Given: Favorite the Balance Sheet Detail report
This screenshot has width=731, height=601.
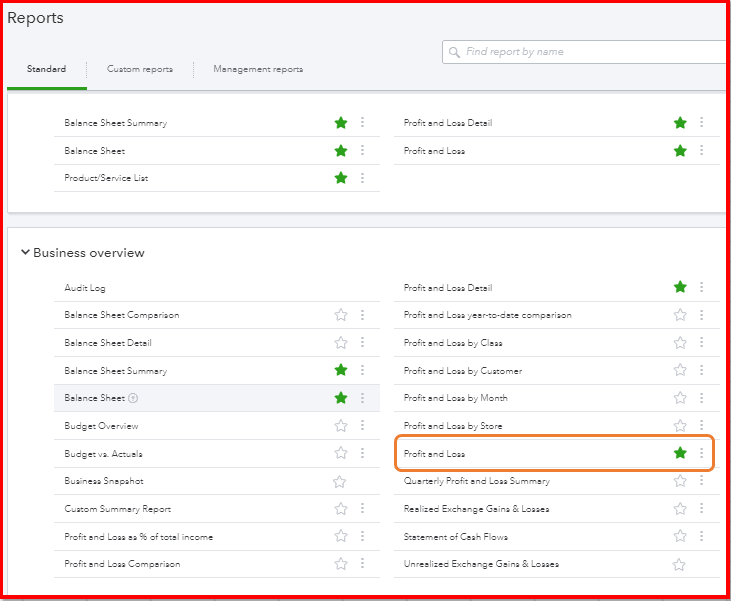Looking at the screenshot, I should (x=341, y=343).
